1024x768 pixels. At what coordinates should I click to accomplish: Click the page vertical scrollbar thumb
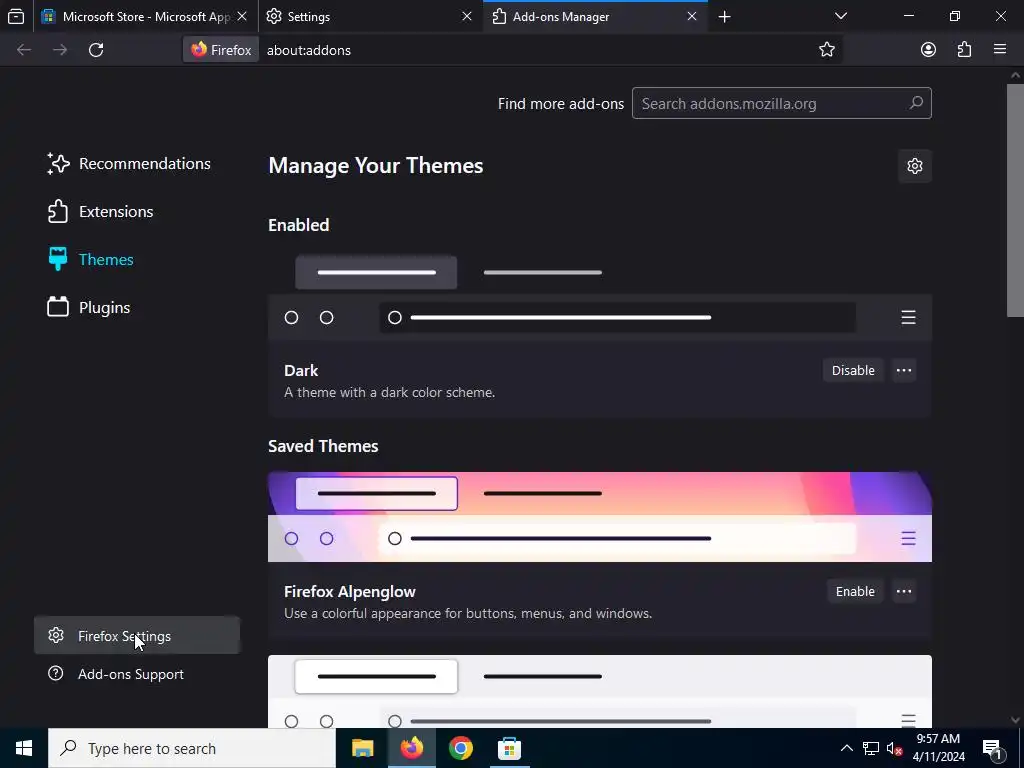[x=1015, y=200]
